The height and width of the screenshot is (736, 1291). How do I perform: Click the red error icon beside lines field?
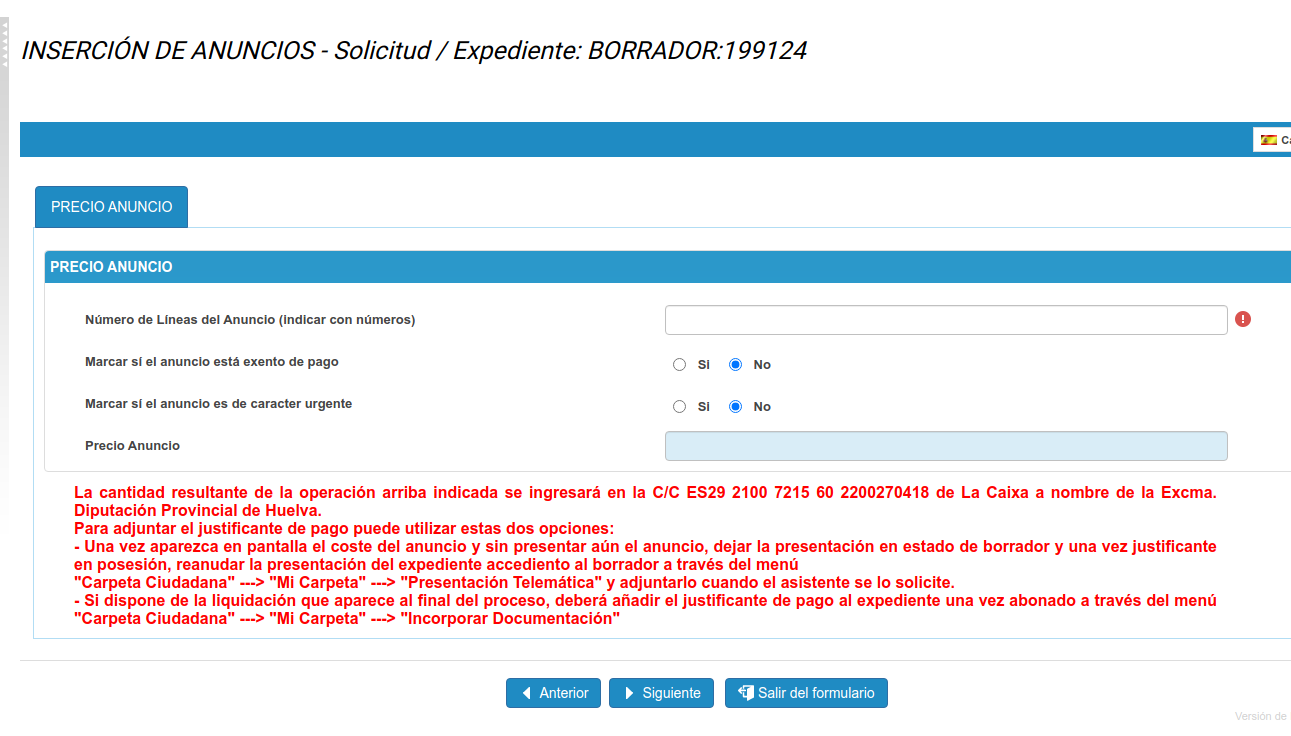(x=1242, y=319)
